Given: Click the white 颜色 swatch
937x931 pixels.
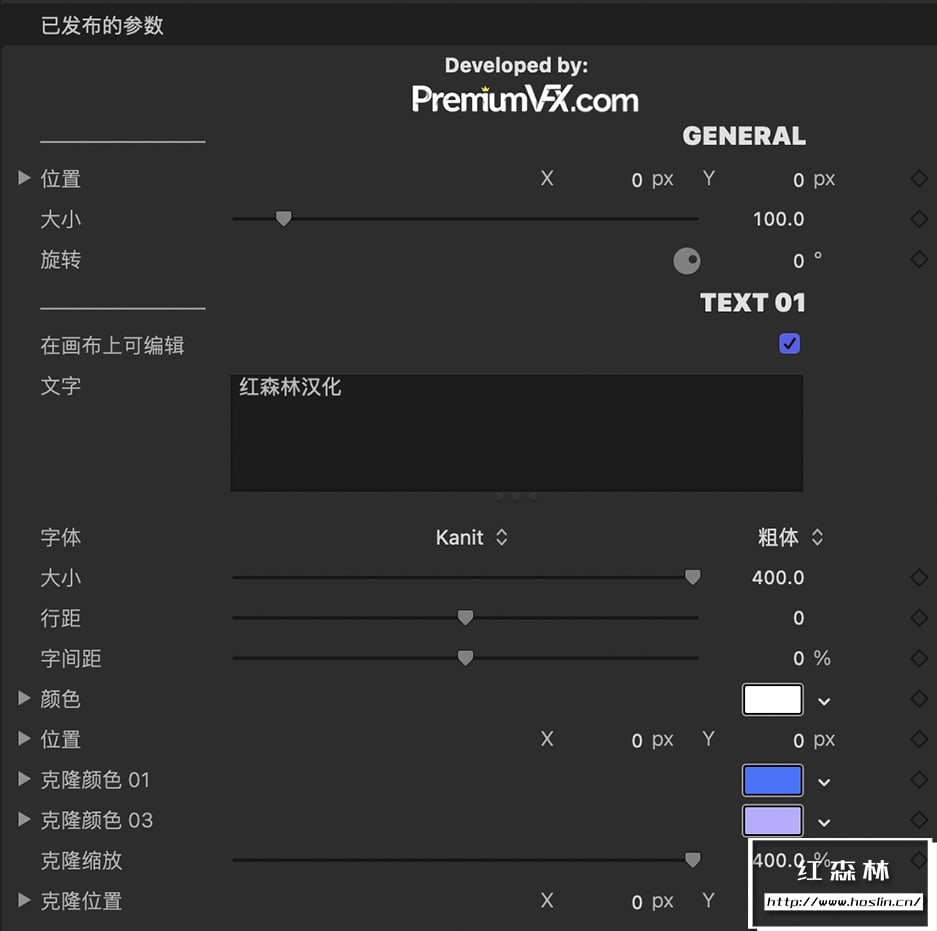Looking at the screenshot, I should tap(773, 699).
